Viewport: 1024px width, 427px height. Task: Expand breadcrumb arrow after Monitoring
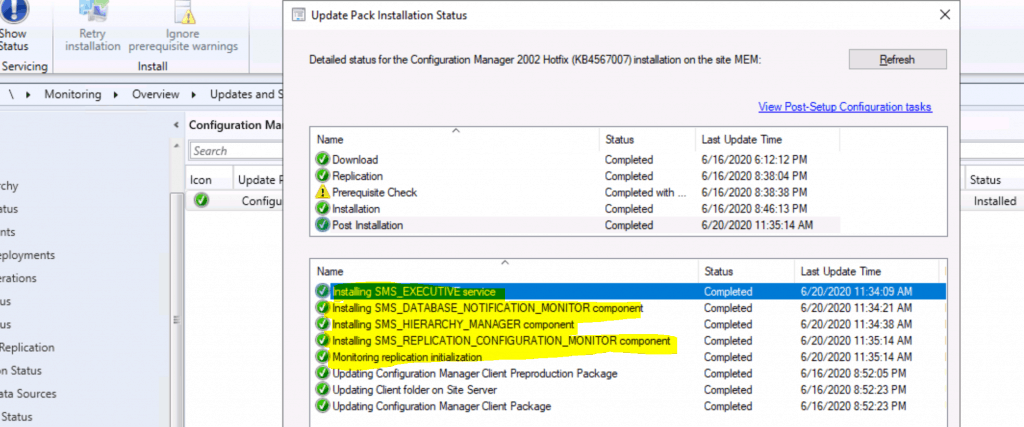point(116,95)
